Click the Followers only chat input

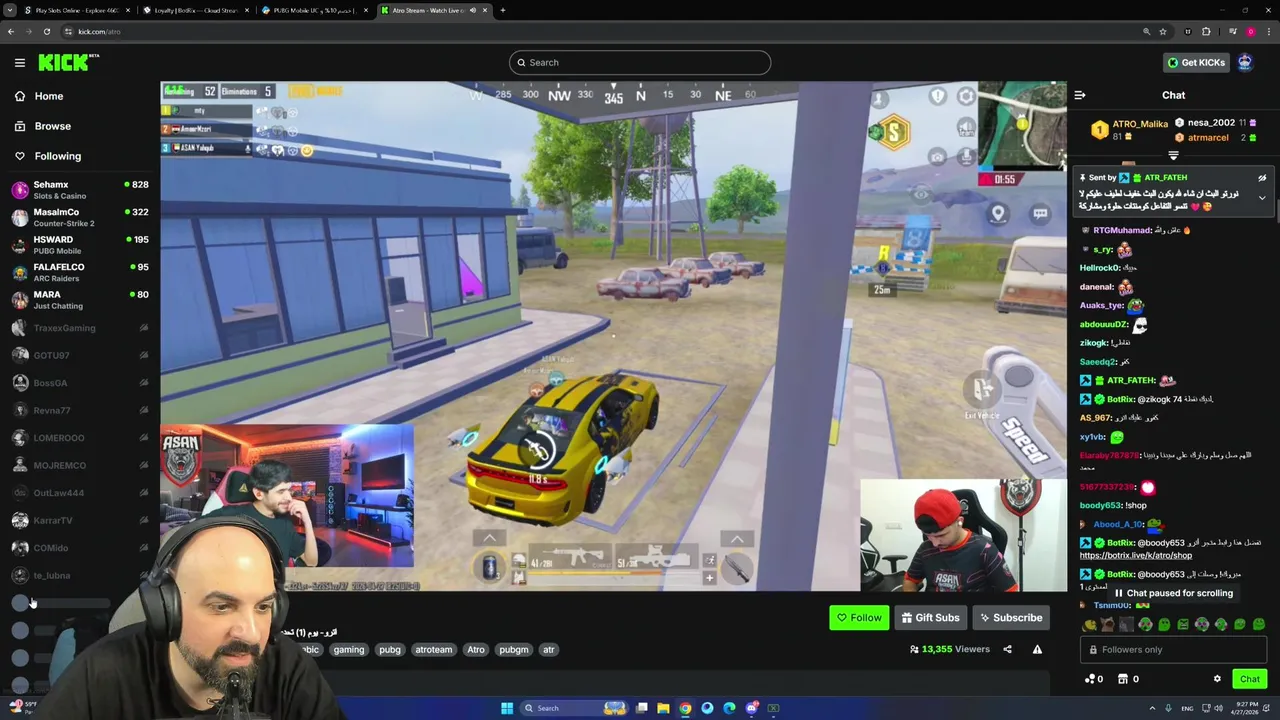pos(1173,649)
